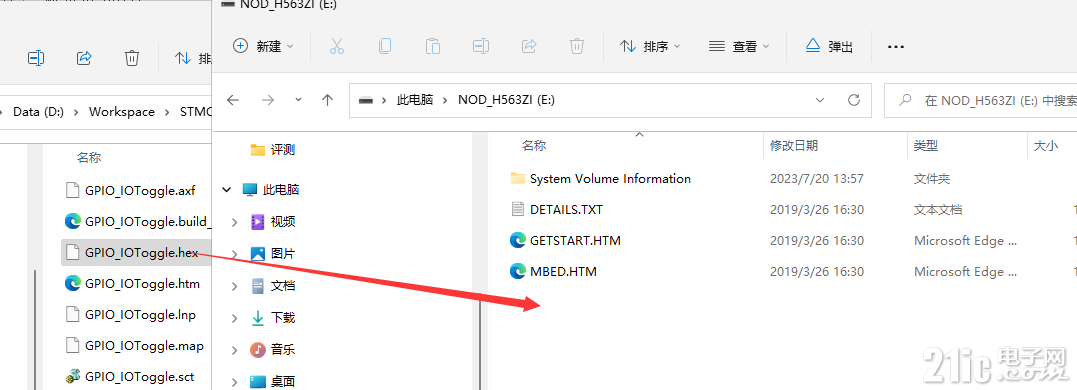
Task: Click the Eject (弹出) button
Action: (x=829, y=46)
